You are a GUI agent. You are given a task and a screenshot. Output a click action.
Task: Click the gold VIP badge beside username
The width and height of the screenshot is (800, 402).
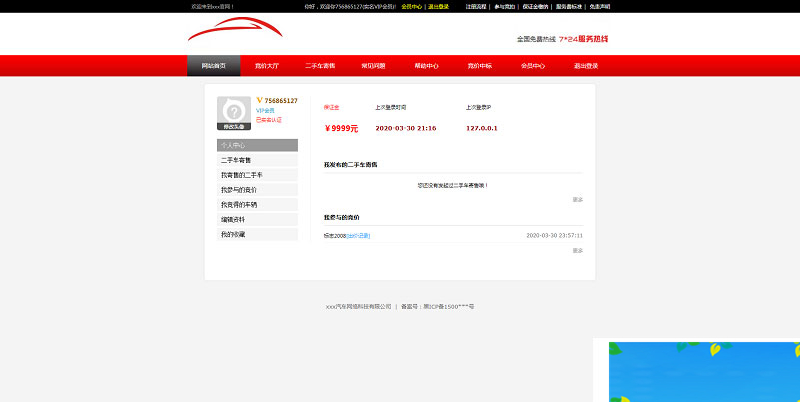click(259, 100)
